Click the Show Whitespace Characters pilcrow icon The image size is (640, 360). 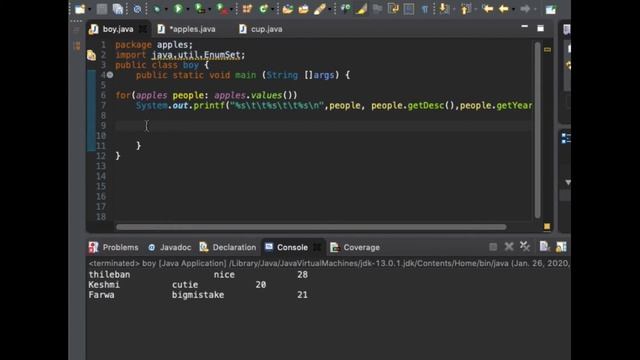(424, 9)
